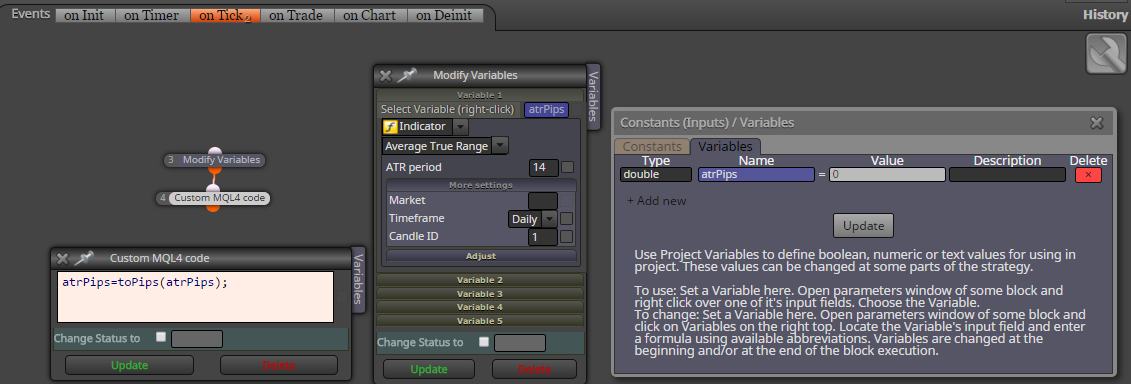Enable Change Status in Custom MQL4 panel

tap(161, 337)
